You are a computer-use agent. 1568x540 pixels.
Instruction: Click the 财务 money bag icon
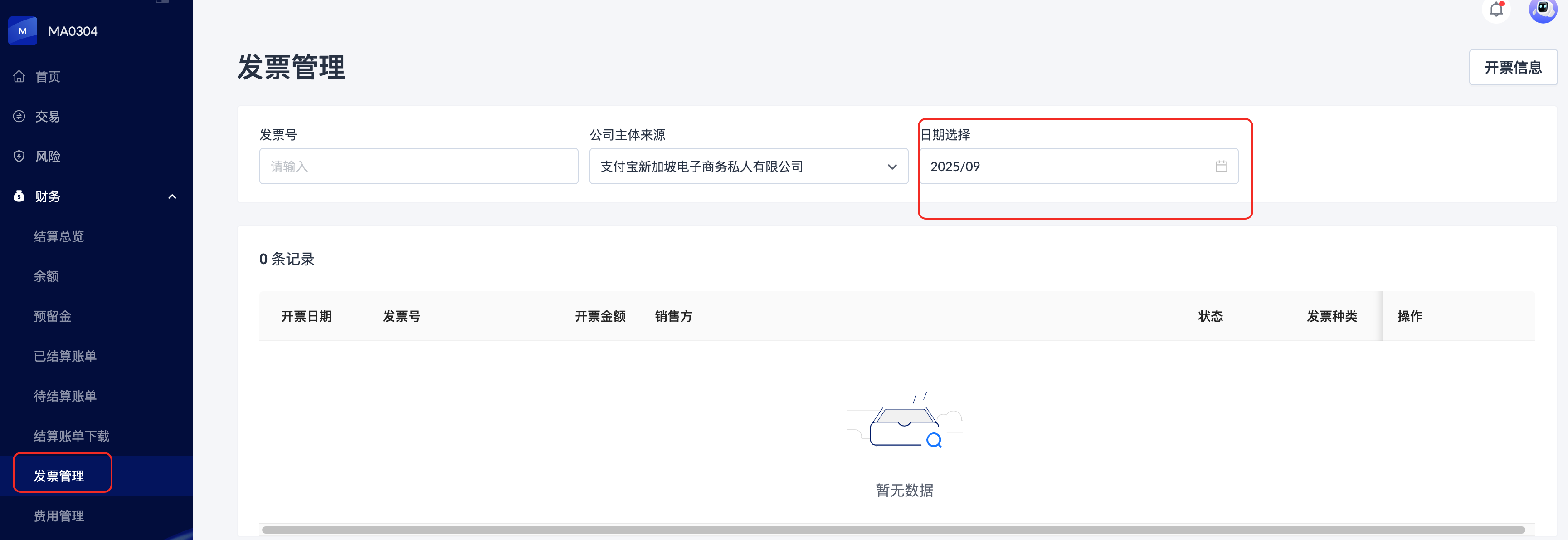click(19, 196)
